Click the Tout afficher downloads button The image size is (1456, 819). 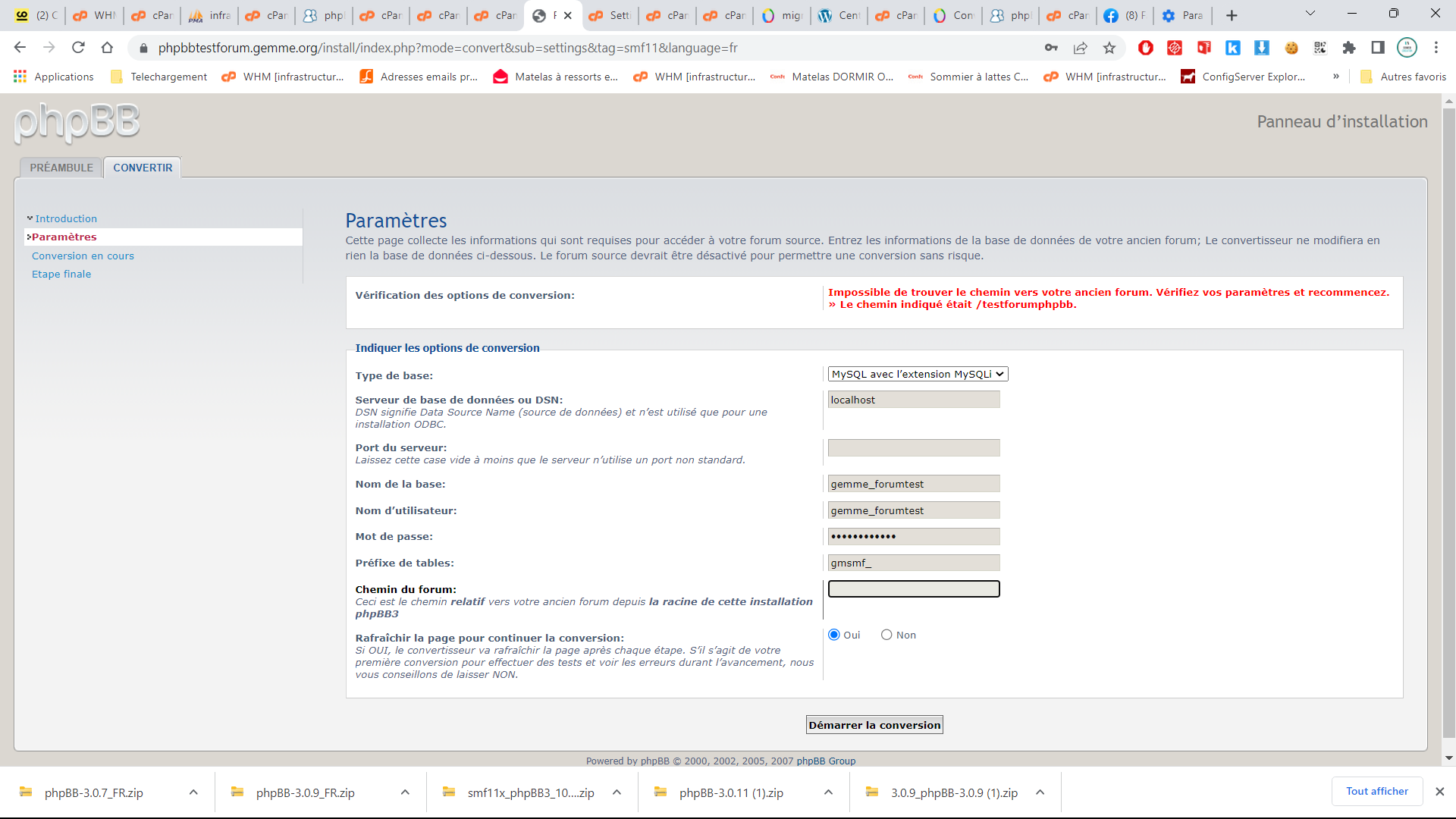[x=1376, y=792]
